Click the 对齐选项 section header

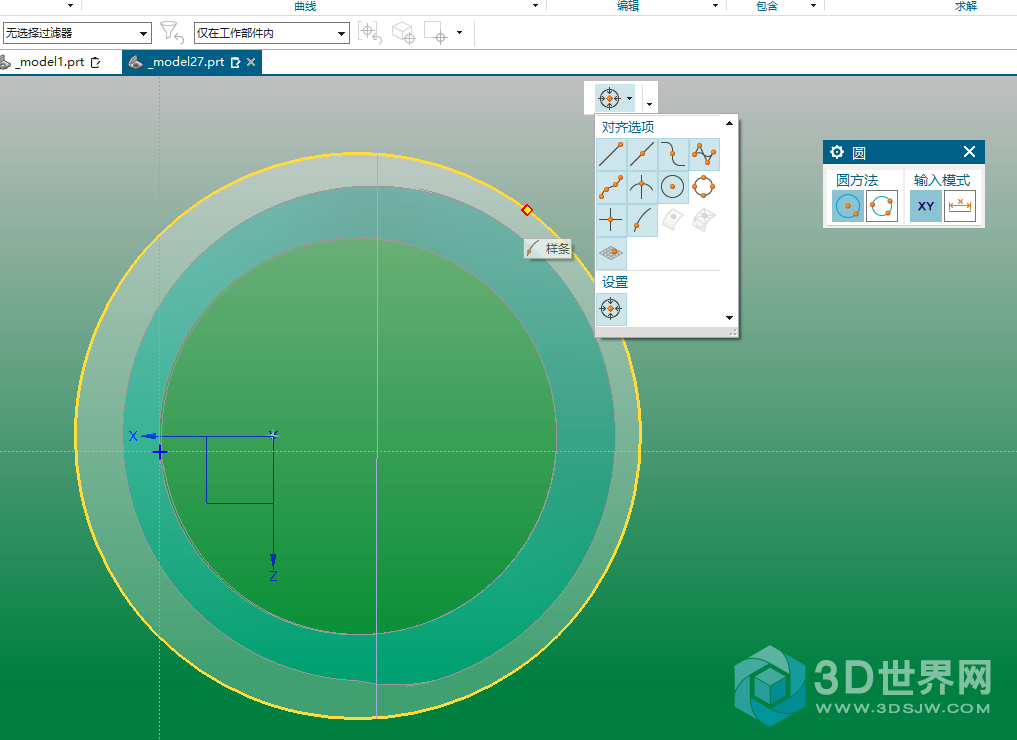(x=628, y=127)
